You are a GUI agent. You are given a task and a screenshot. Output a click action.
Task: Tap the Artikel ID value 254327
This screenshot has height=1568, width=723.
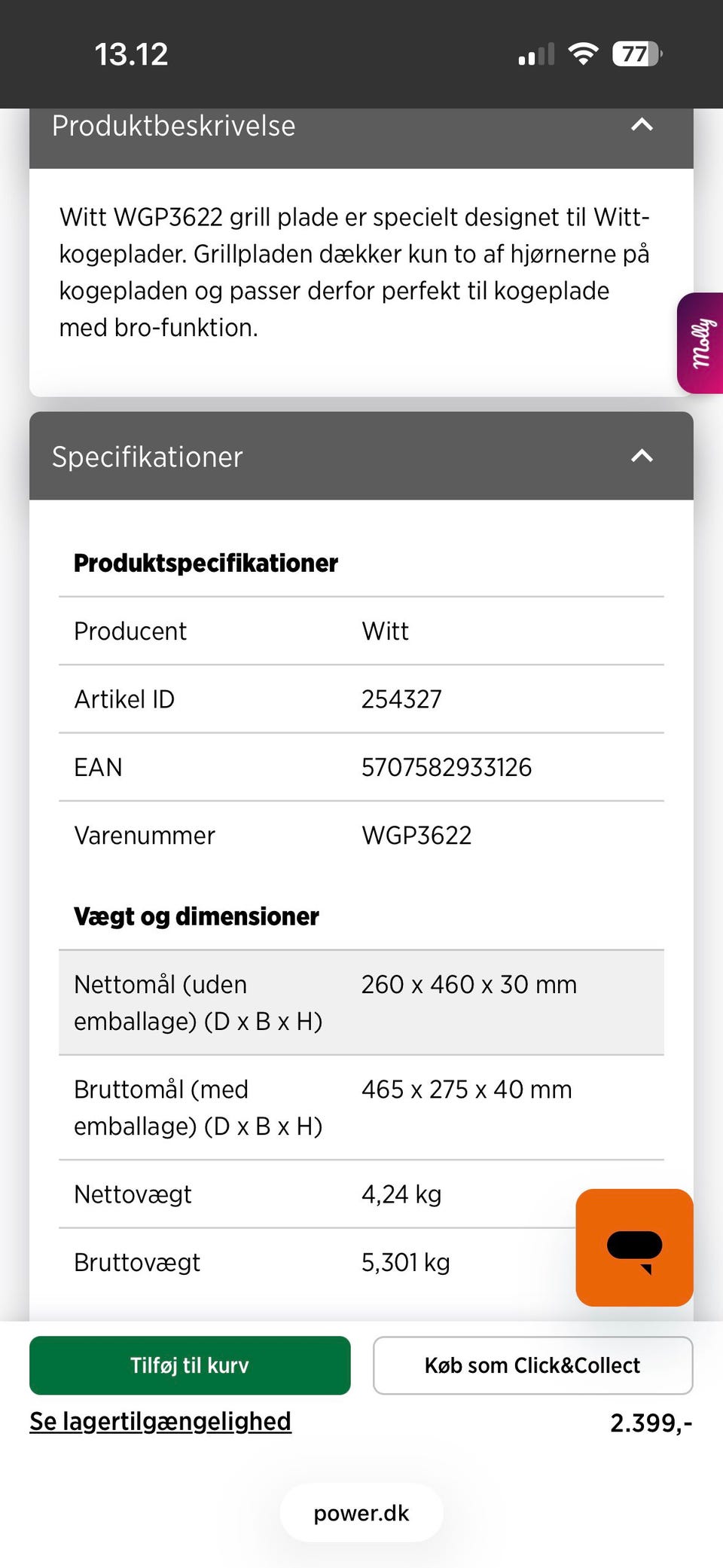(401, 699)
